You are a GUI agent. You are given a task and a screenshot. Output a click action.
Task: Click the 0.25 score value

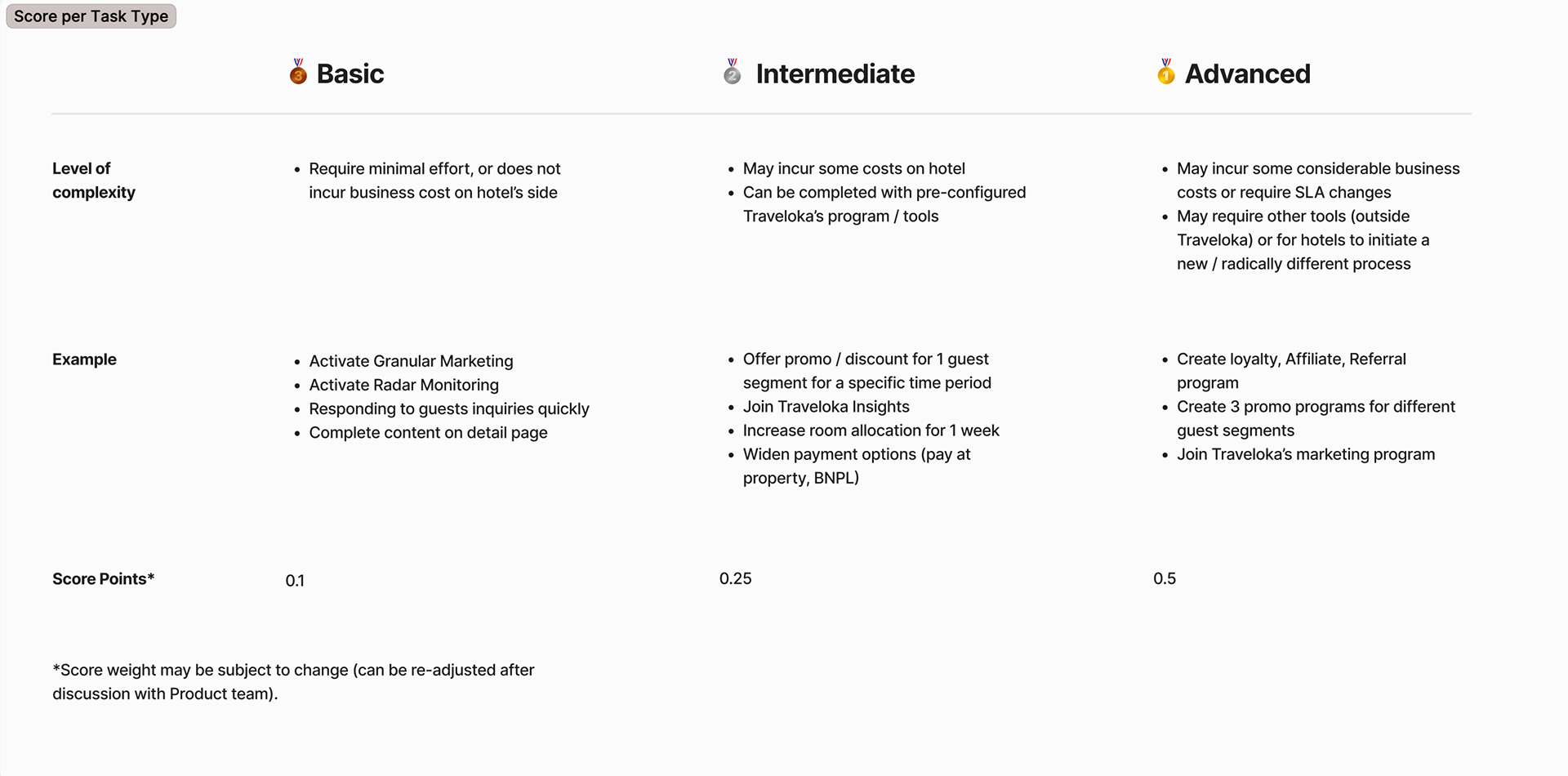click(735, 579)
